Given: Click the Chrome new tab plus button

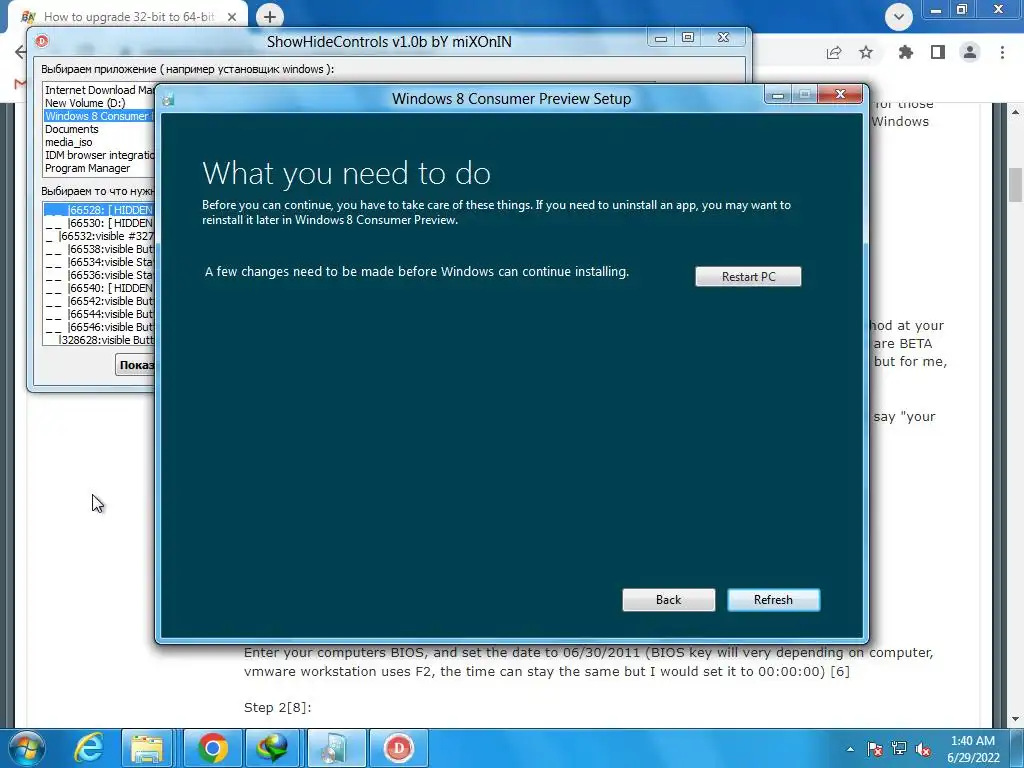Looking at the screenshot, I should 270,16.
